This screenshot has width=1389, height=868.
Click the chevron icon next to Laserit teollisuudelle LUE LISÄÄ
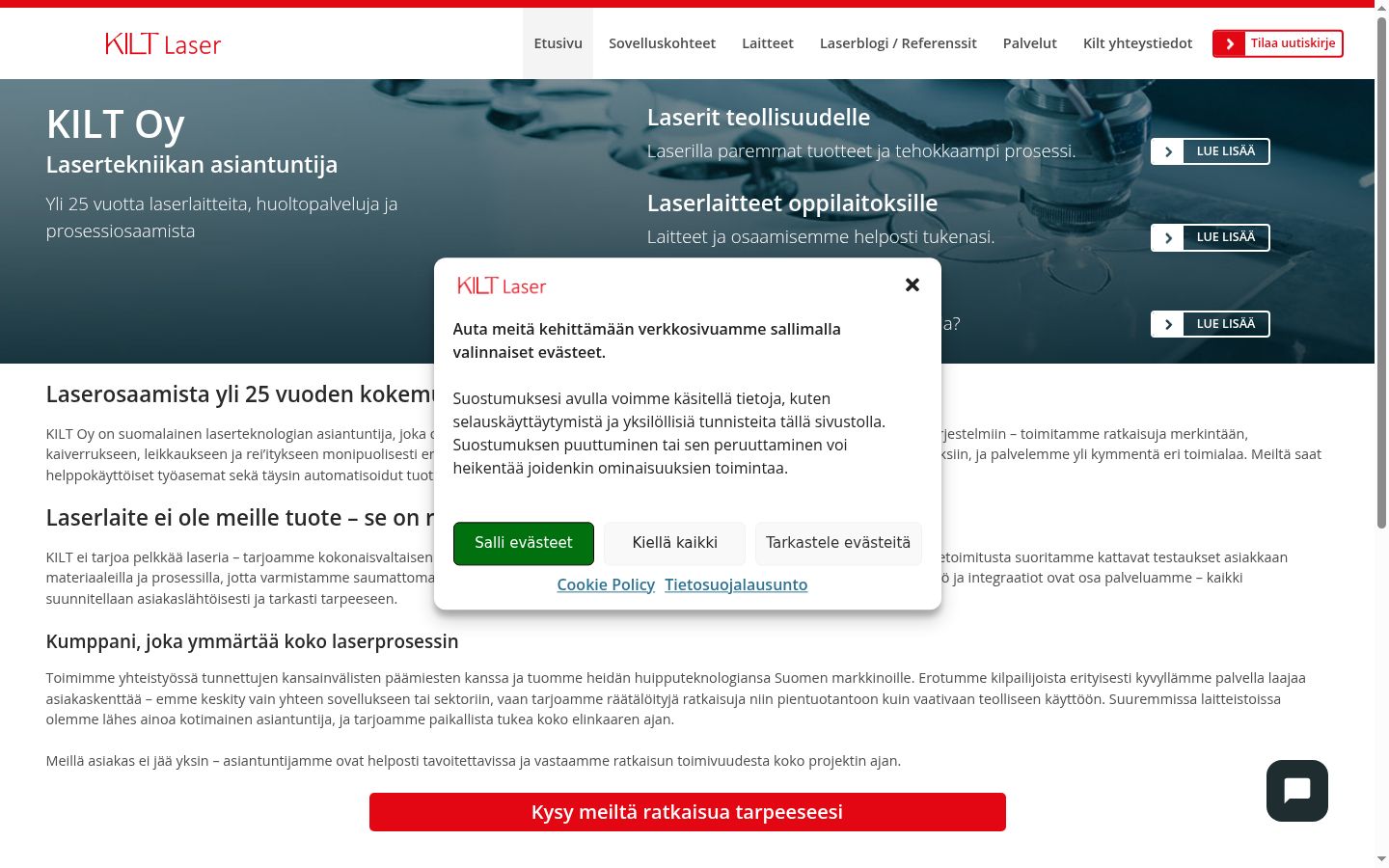click(1167, 151)
